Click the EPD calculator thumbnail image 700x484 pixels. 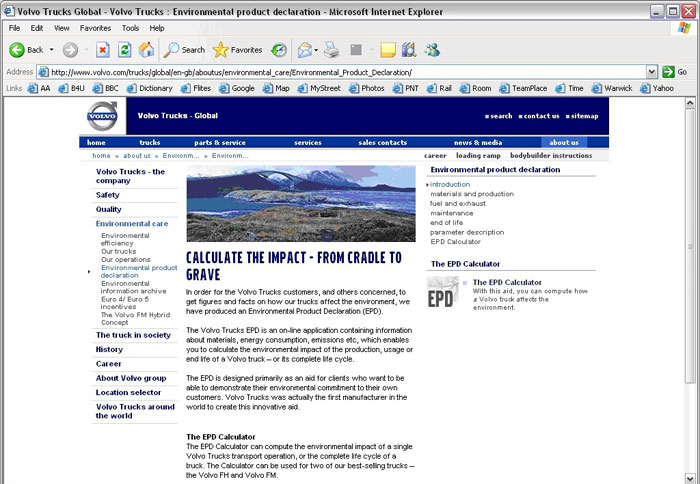click(x=442, y=292)
